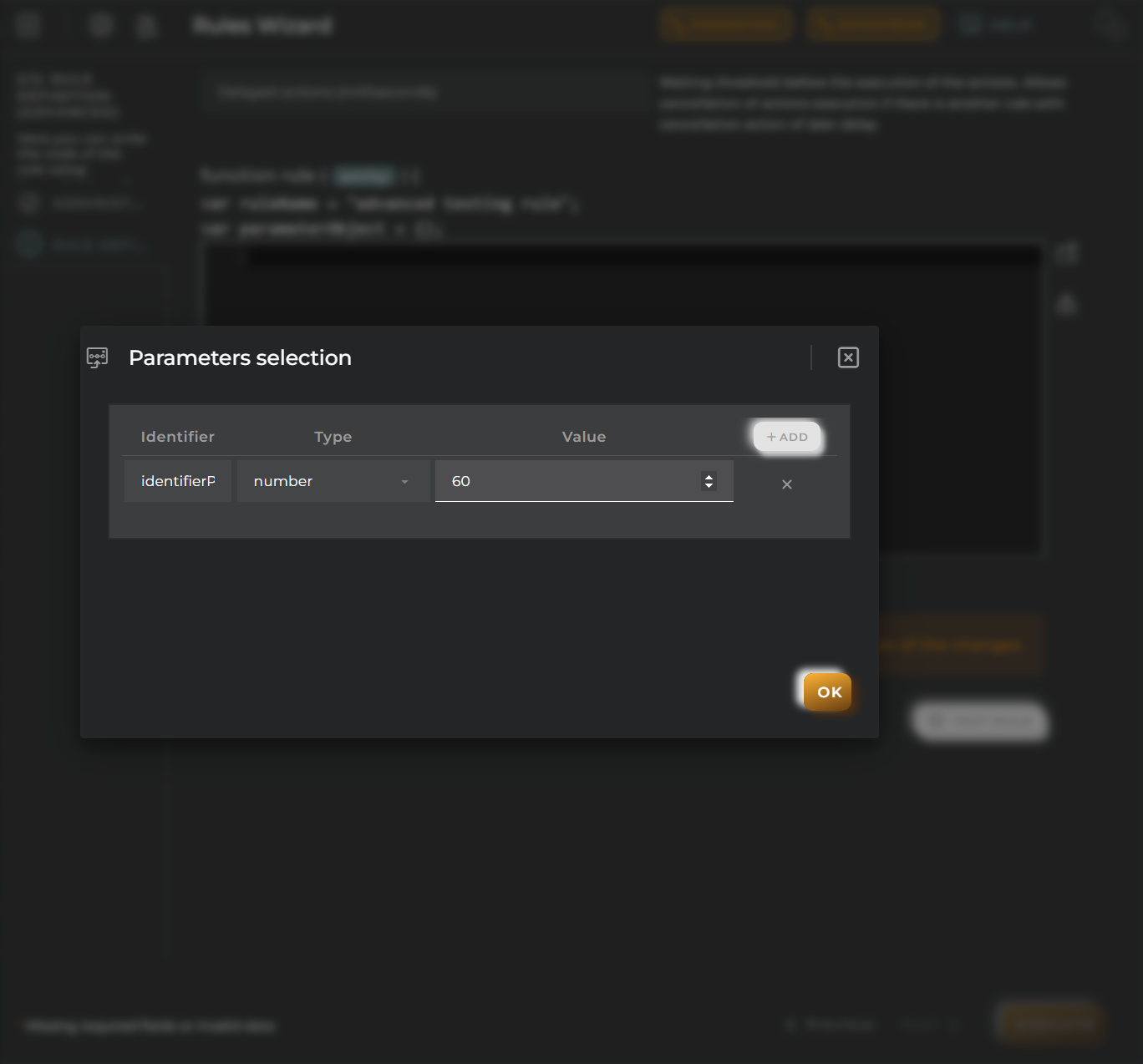Edit the identifierP identifier field
Viewport: 1143px width, 1064px height.
pos(178,481)
